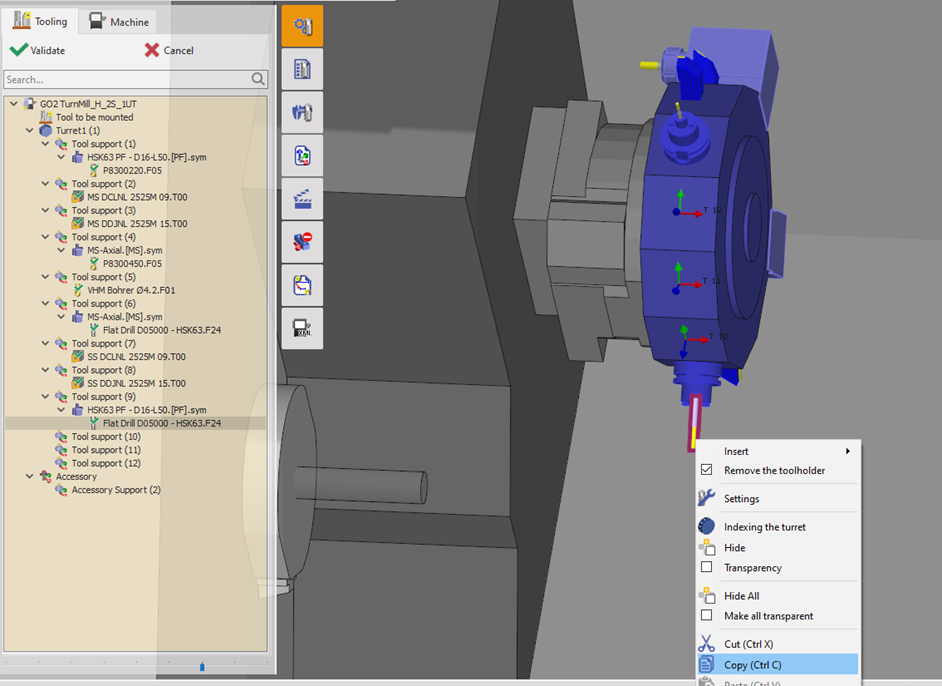Click the collision check icon with red stop sign
This screenshot has width=942, height=686.
point(301,241)
